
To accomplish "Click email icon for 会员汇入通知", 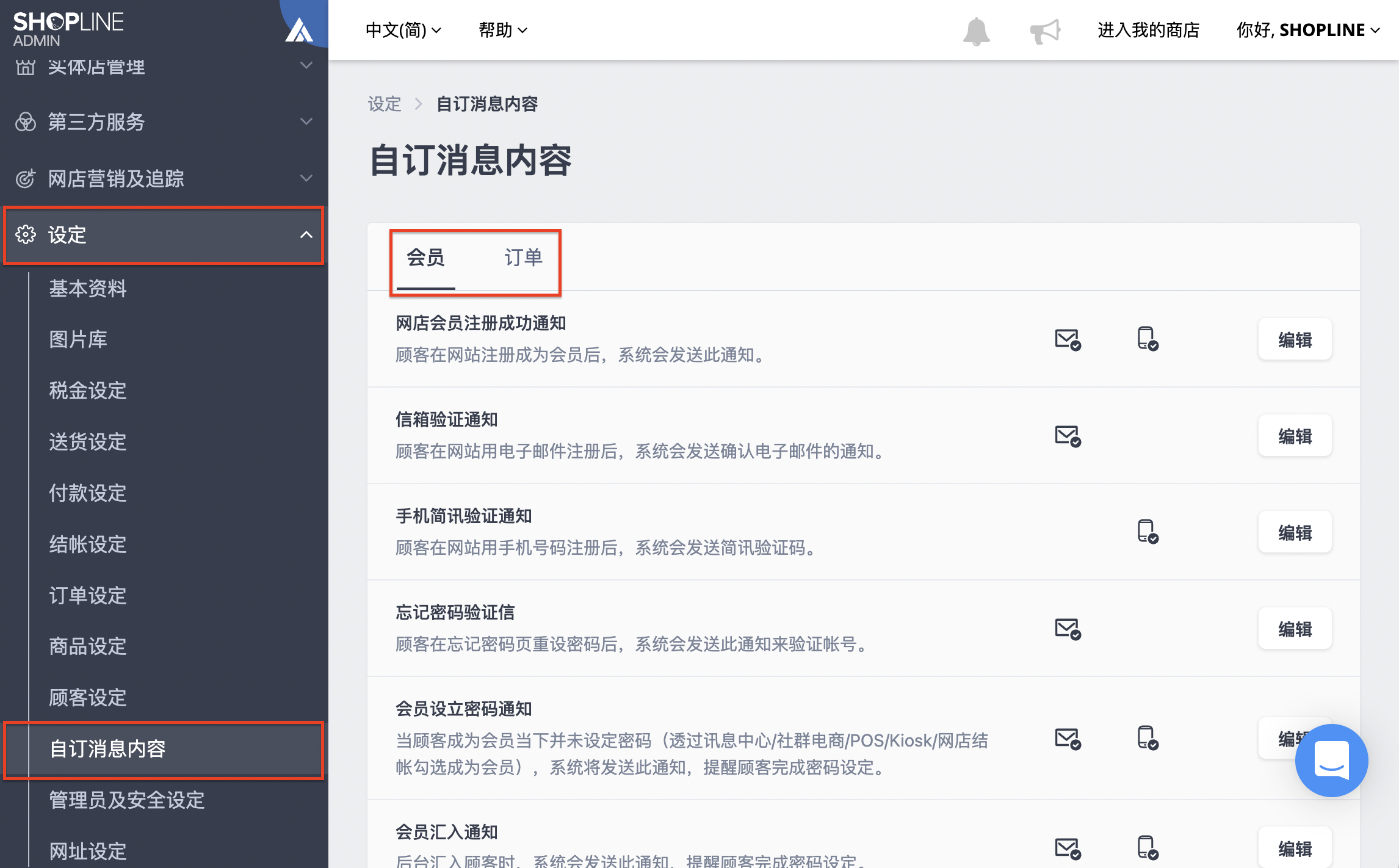I will [1068, 848].
